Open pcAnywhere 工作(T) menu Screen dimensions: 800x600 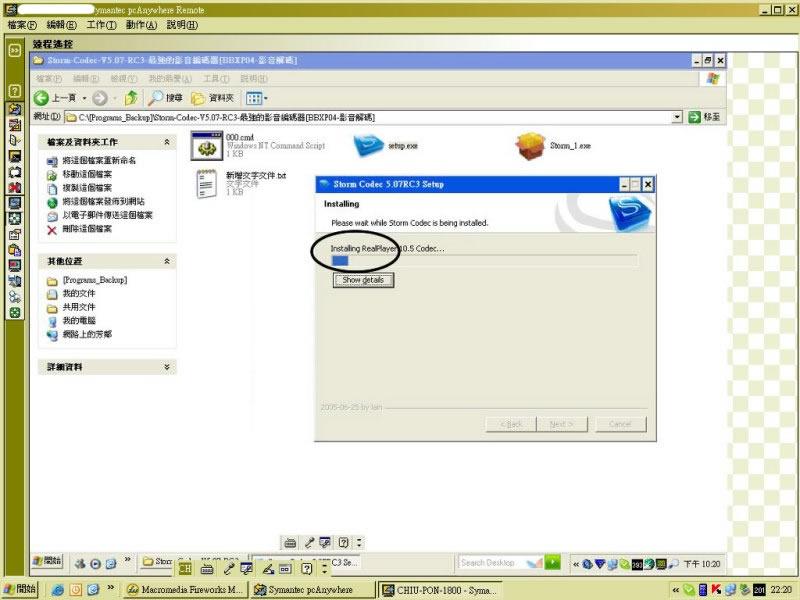[x=101, y=25]
